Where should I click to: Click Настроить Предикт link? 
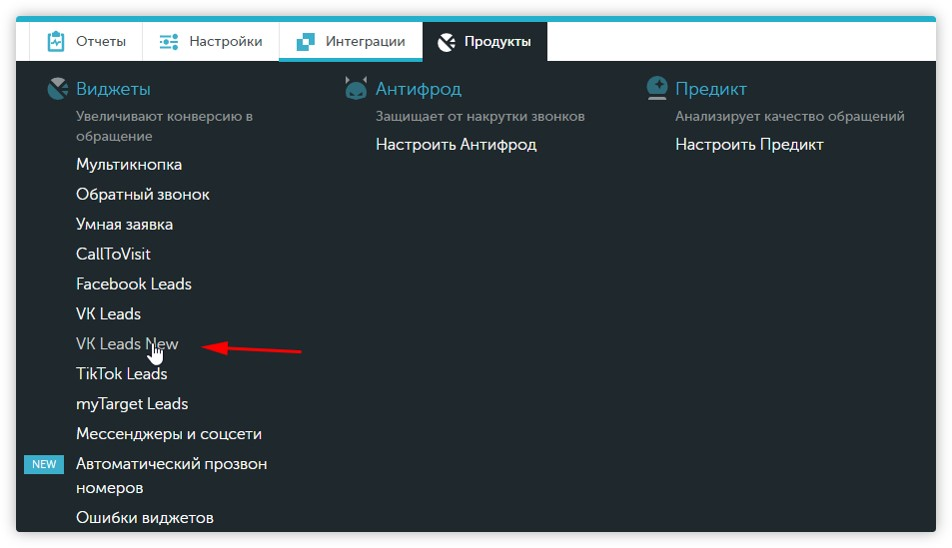click(749, 144)
